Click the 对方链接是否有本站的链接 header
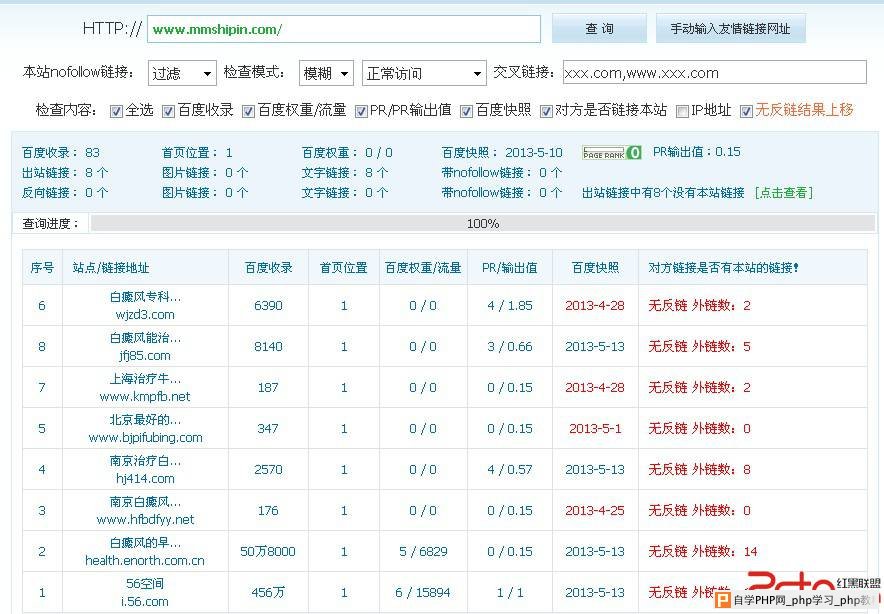This screenshot has height=614, width=884. pyautogui.click(x=723, y=268)
